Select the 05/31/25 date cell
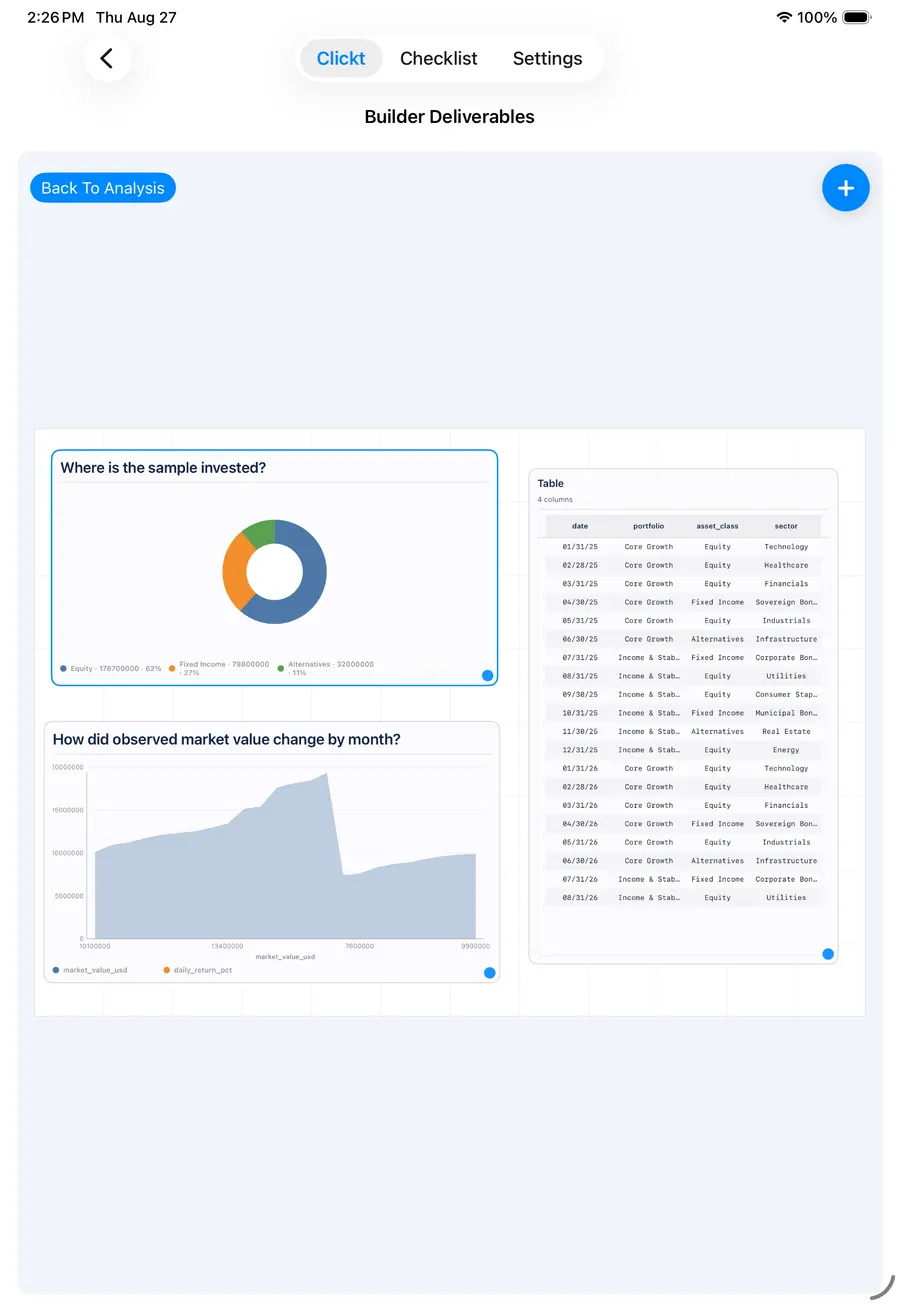 [580, 621]
